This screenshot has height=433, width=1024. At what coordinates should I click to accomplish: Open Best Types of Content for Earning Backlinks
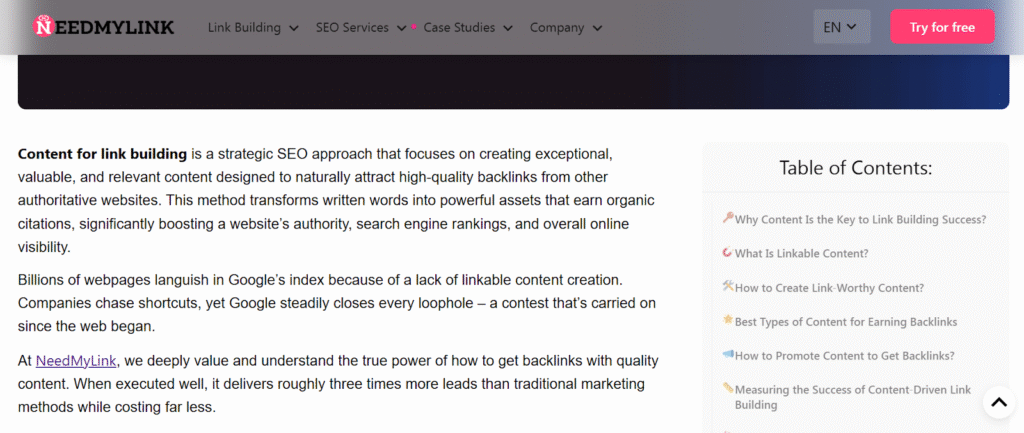(x=846, y=322)
